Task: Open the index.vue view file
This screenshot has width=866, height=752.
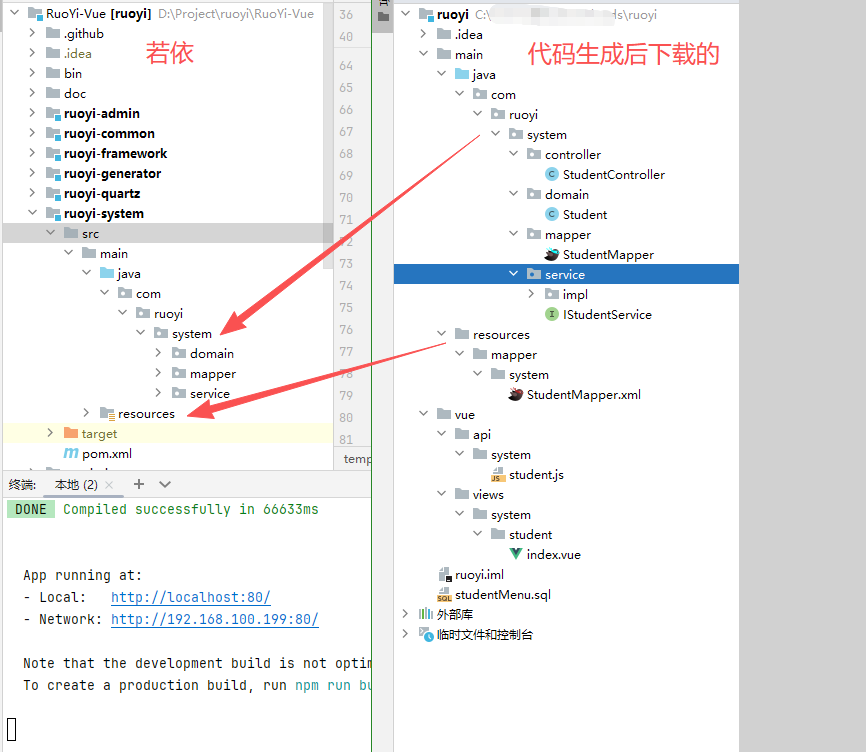Action: 553,554
